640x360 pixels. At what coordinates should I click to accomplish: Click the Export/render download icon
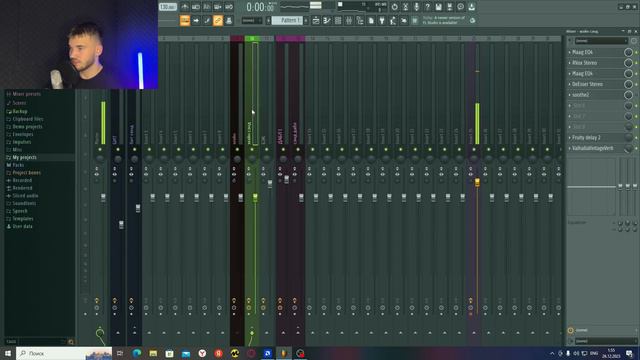click(x=471, y=7)
